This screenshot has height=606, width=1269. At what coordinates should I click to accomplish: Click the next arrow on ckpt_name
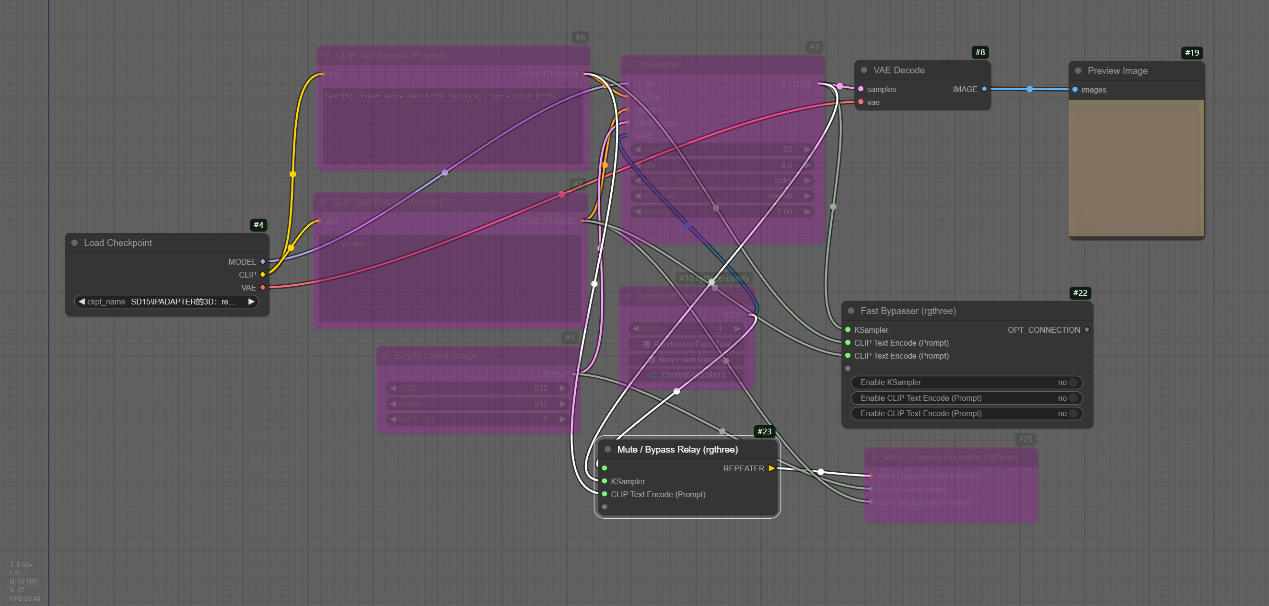click(251, 301)
